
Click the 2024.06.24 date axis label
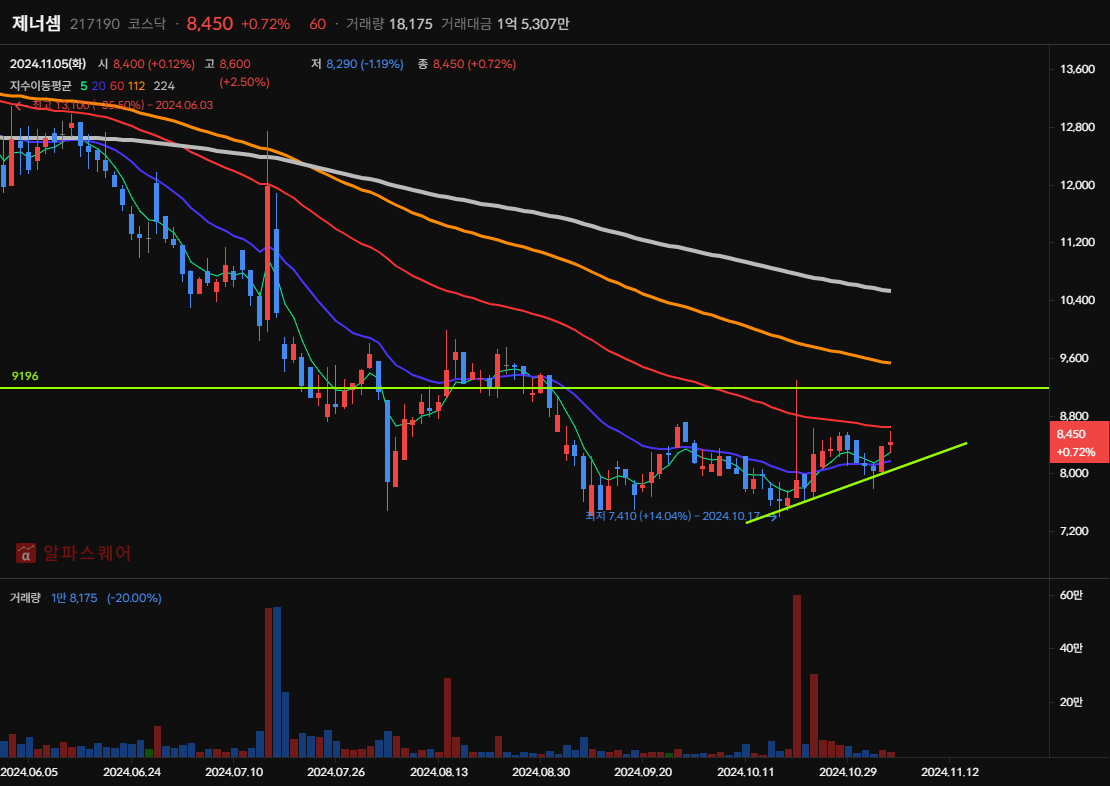[x=132, y=772]
